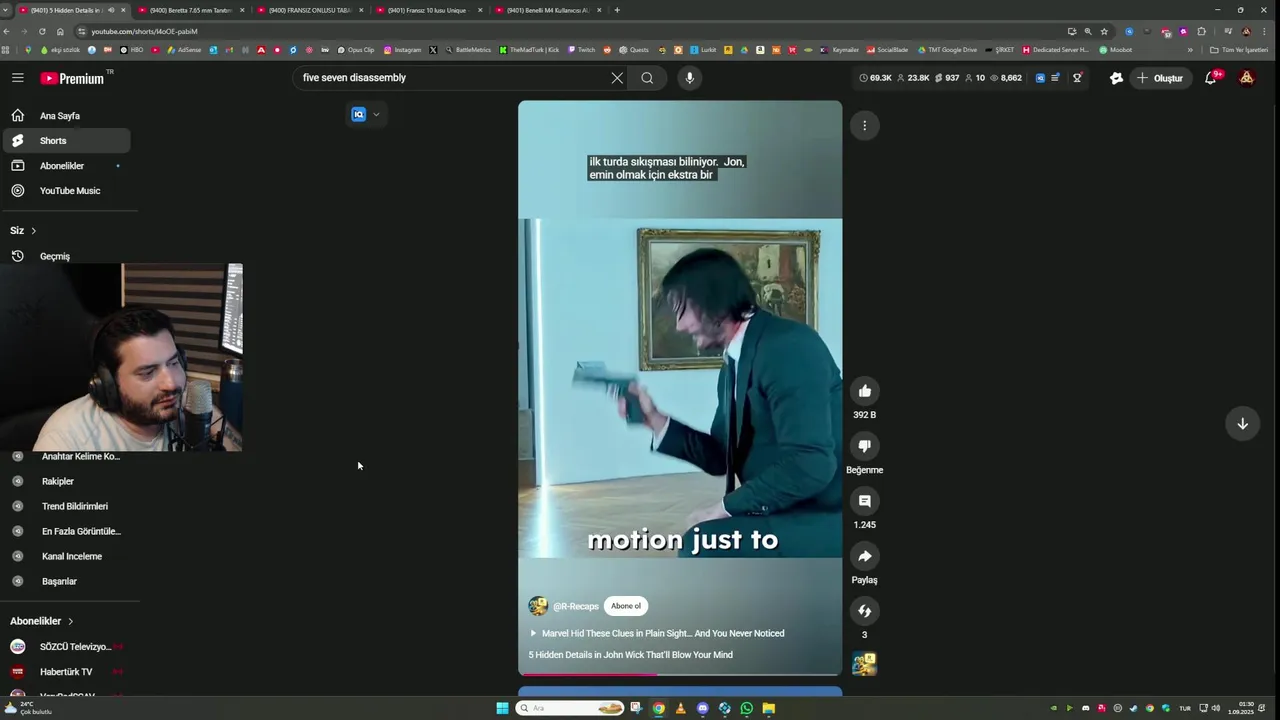Open the short's three-dot options menu

tap(865, 125)
